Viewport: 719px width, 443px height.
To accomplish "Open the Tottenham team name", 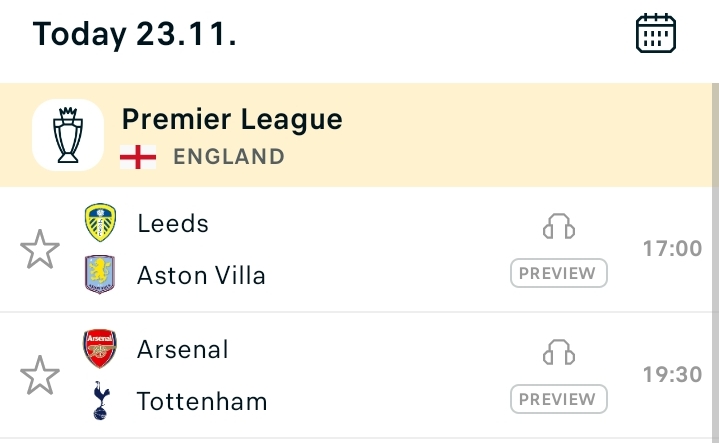I will coord(202,402).
